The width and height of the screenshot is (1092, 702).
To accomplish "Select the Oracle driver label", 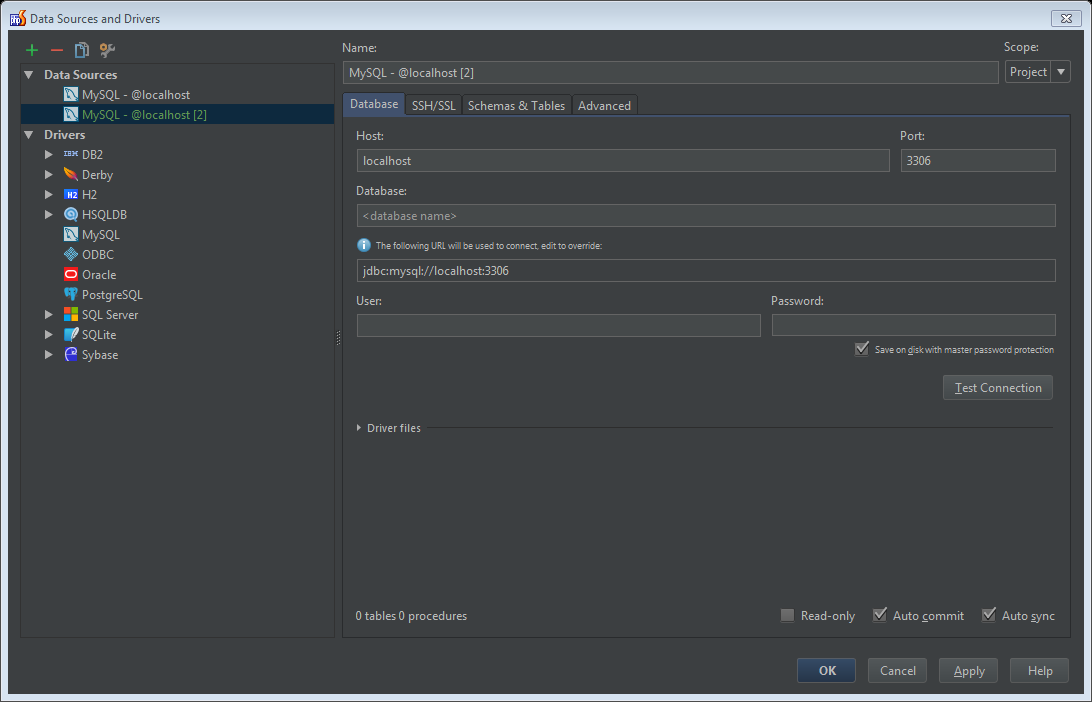I will coord(99,275).
